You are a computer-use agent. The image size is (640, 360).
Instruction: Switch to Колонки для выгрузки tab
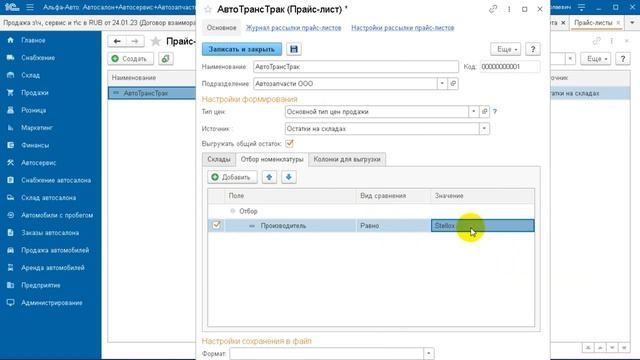click(347, 159)
